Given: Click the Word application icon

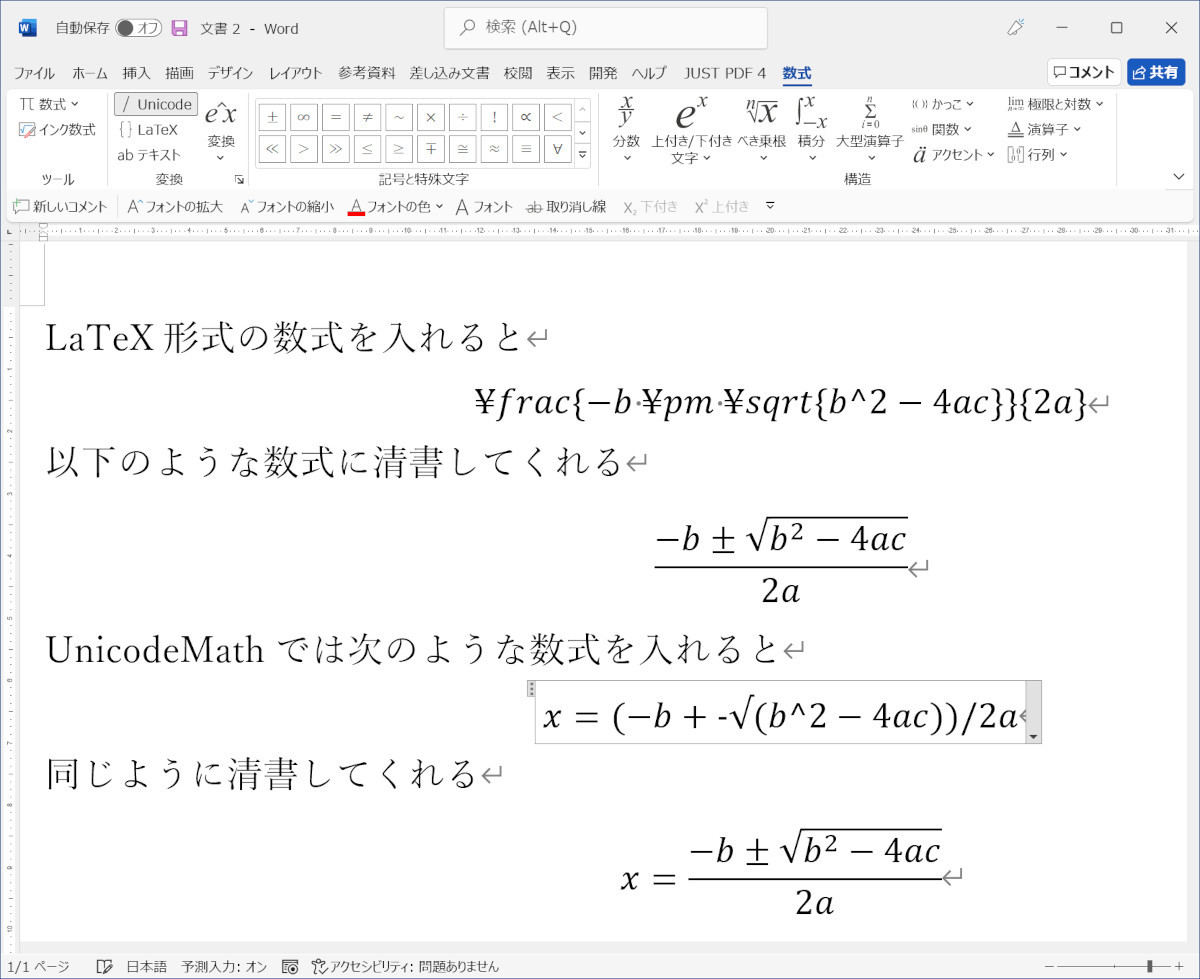Looking at the screenshot, I should pos(27,28).
